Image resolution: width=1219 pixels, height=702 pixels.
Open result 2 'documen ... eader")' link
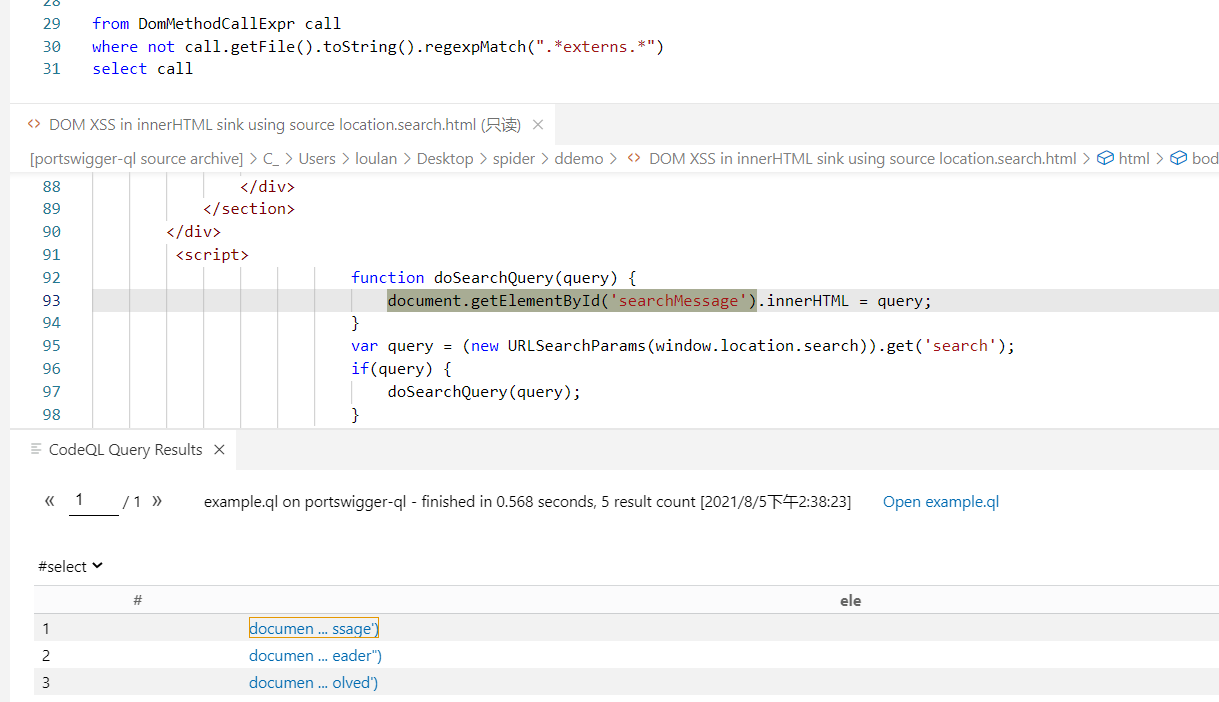point(316,656)
